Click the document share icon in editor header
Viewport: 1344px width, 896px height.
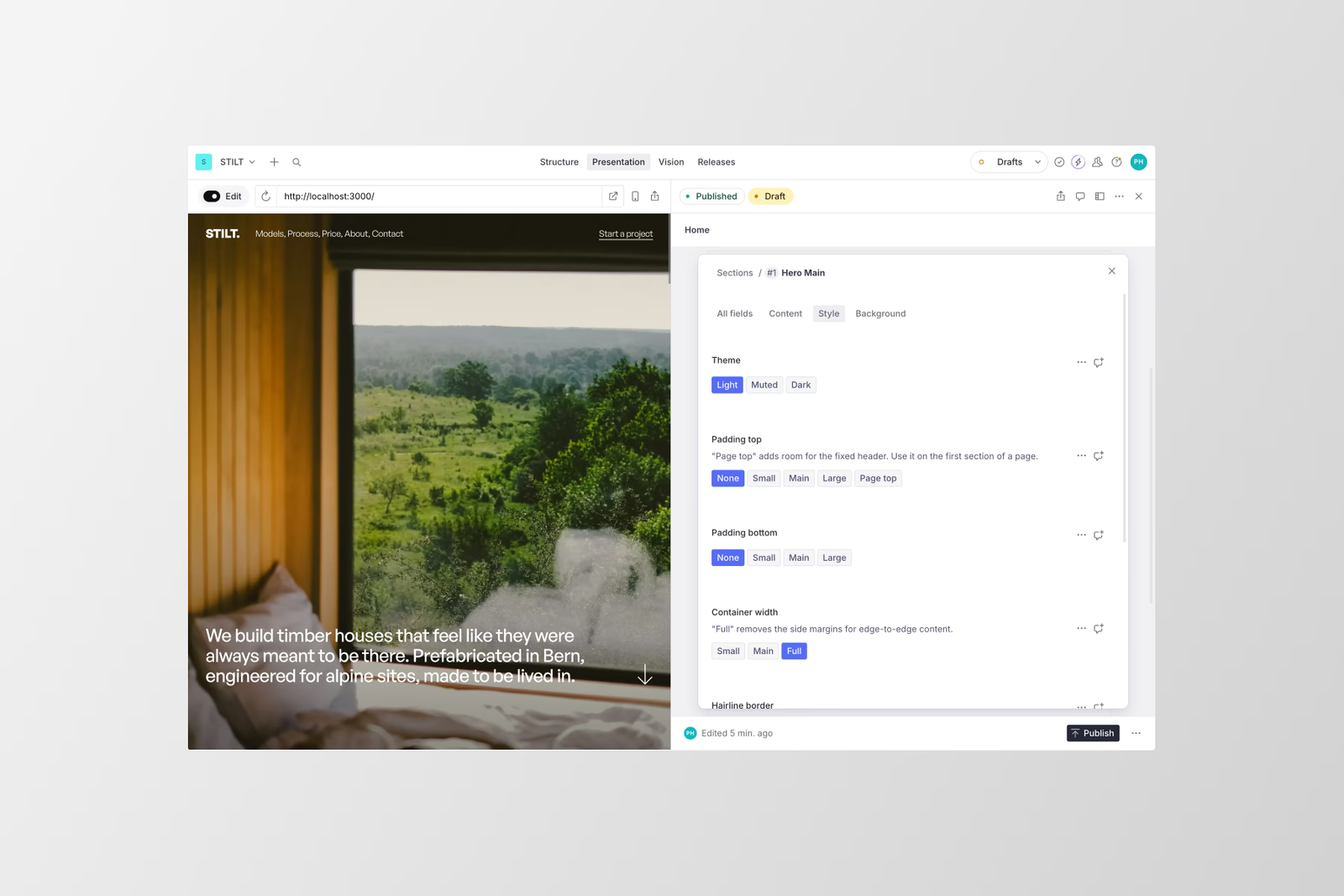(1061, 196)
